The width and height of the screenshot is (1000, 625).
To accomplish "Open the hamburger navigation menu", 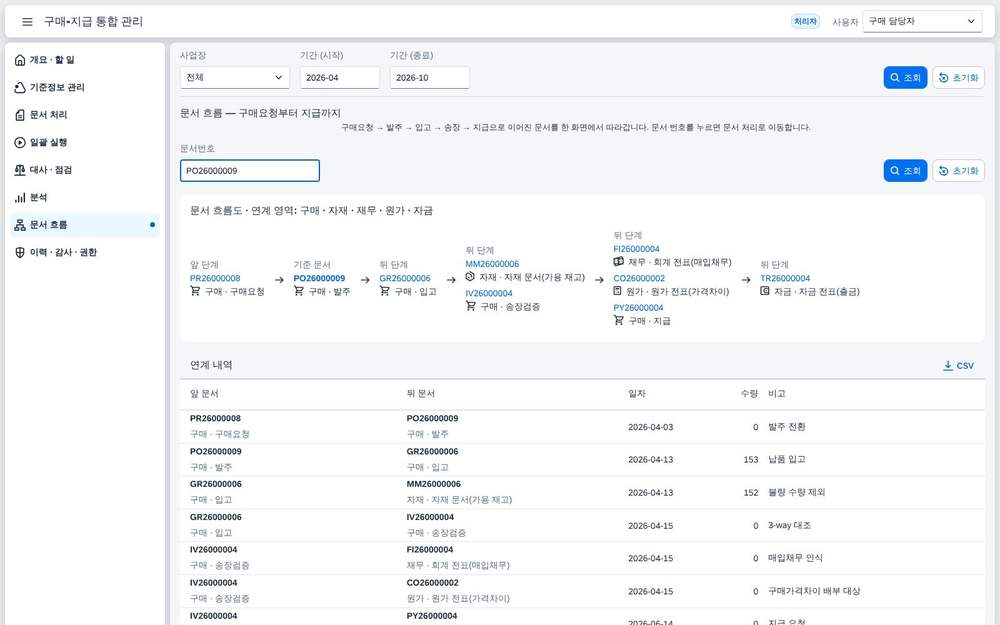I will tap(27, 22).
